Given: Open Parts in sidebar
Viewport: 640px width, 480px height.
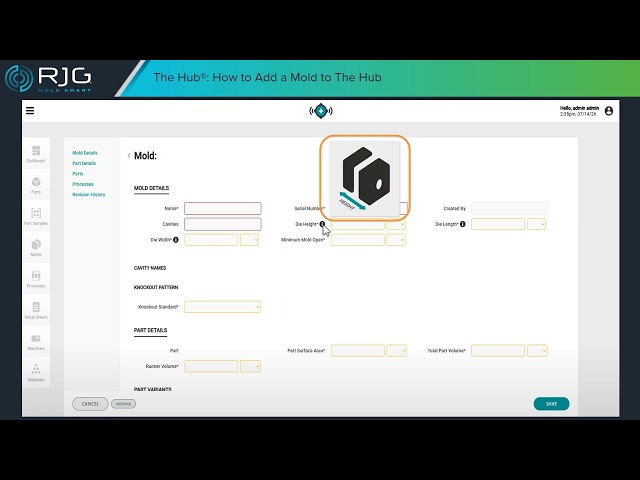Looking at the screenshot, I should (36, 185).
